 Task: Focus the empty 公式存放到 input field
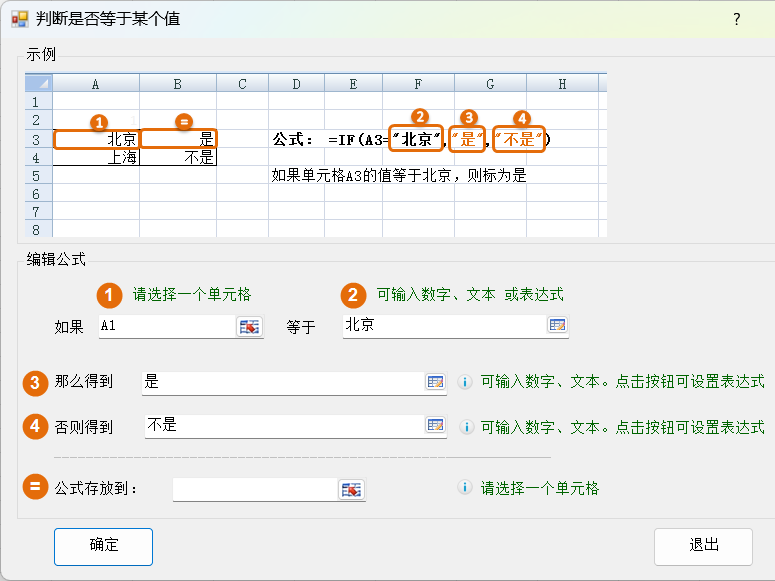pyautogui.click(x=255, y=489)
